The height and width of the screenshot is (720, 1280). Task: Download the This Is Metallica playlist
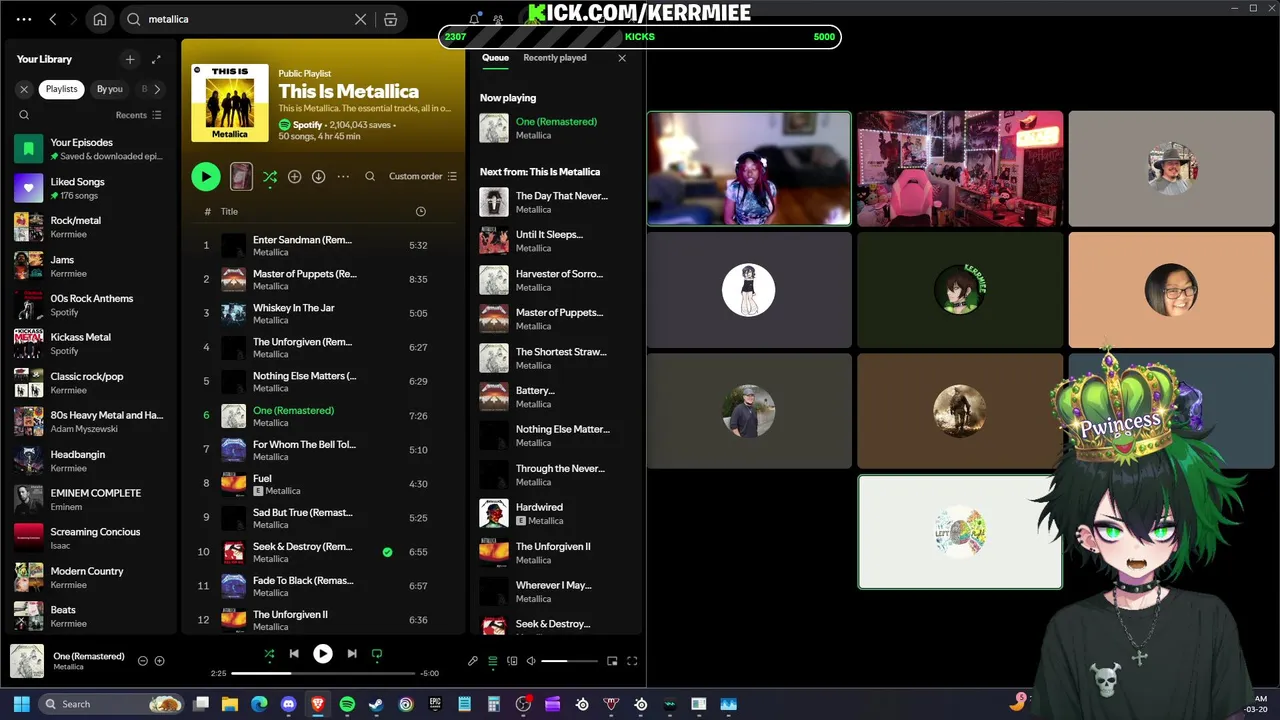tap(318, 177)
